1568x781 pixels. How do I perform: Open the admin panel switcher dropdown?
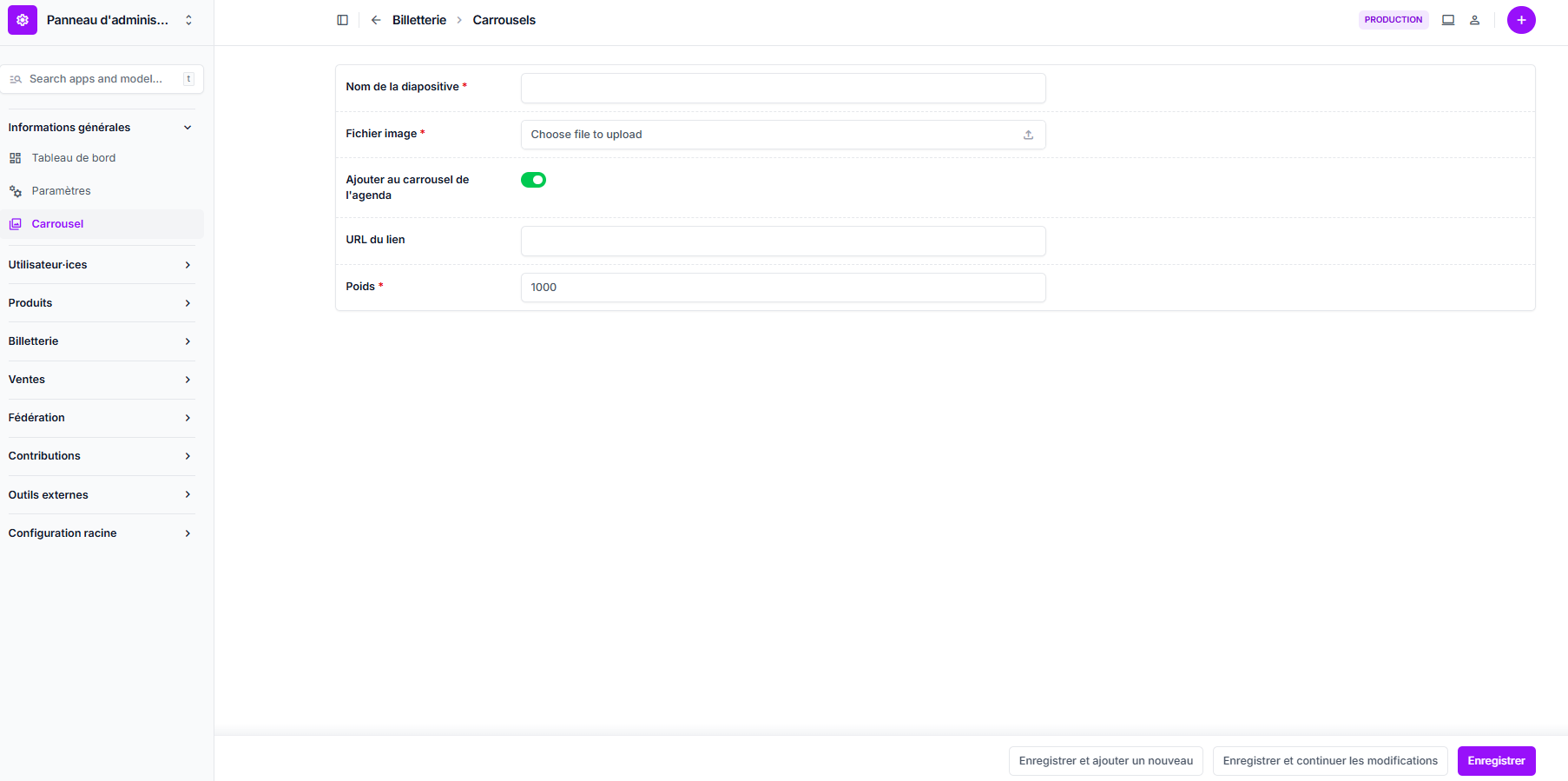tap(188, 20)
